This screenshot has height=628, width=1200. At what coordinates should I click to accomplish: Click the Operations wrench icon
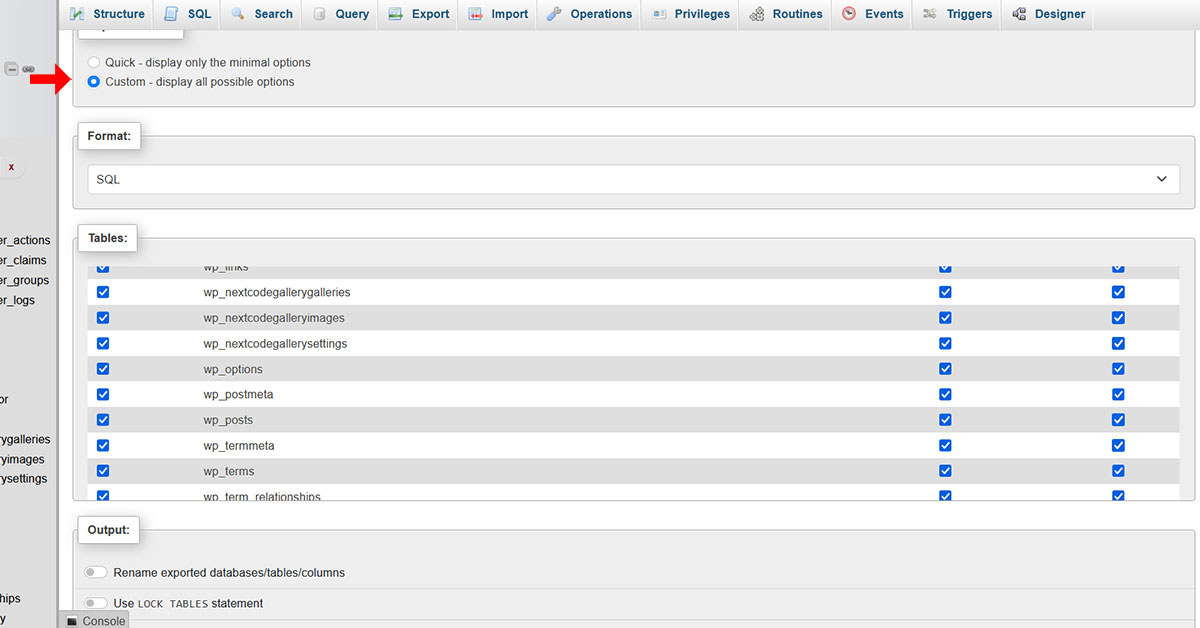click(x=554, y=14)
